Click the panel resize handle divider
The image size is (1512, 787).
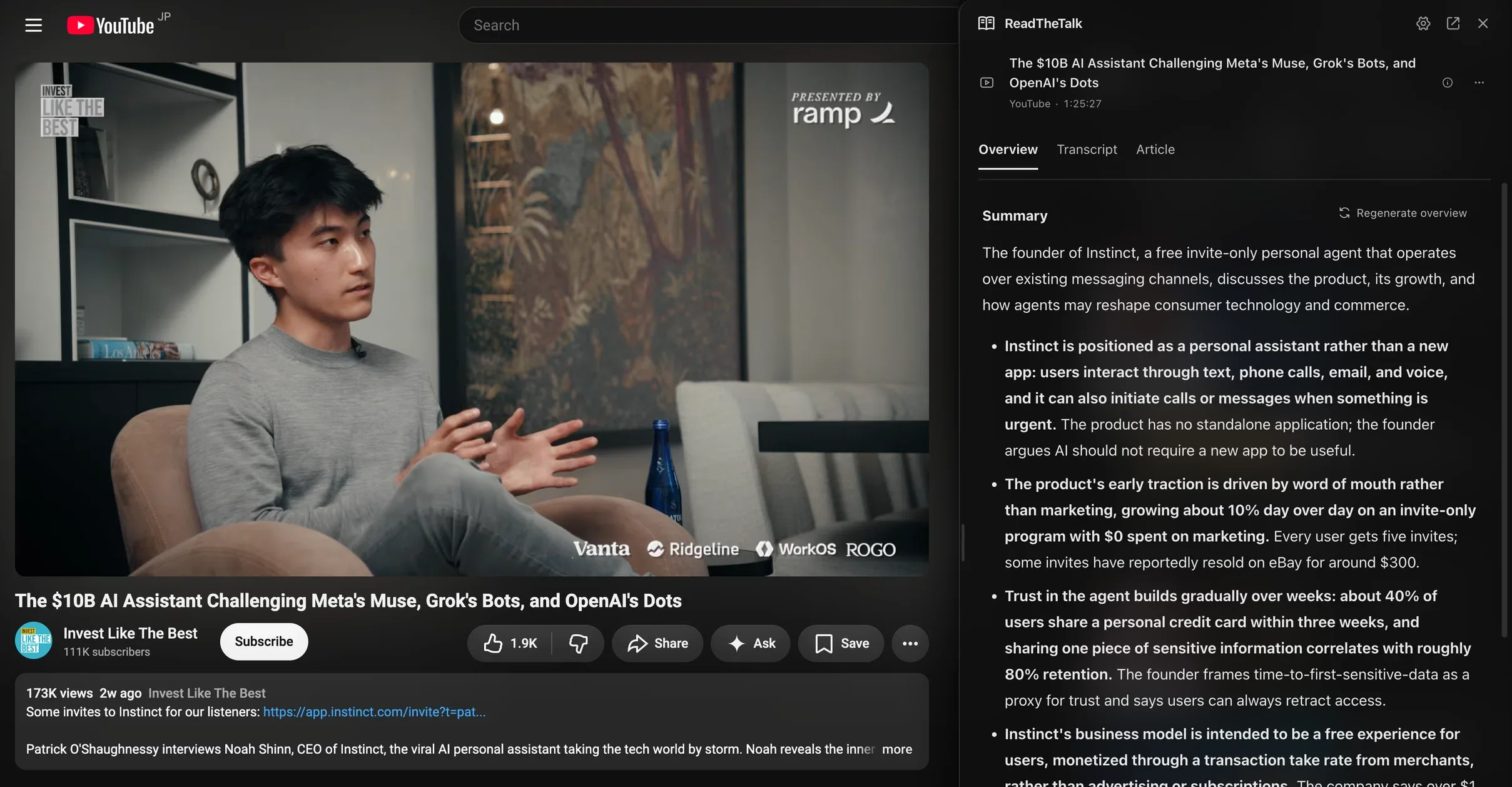pos(963,543)
